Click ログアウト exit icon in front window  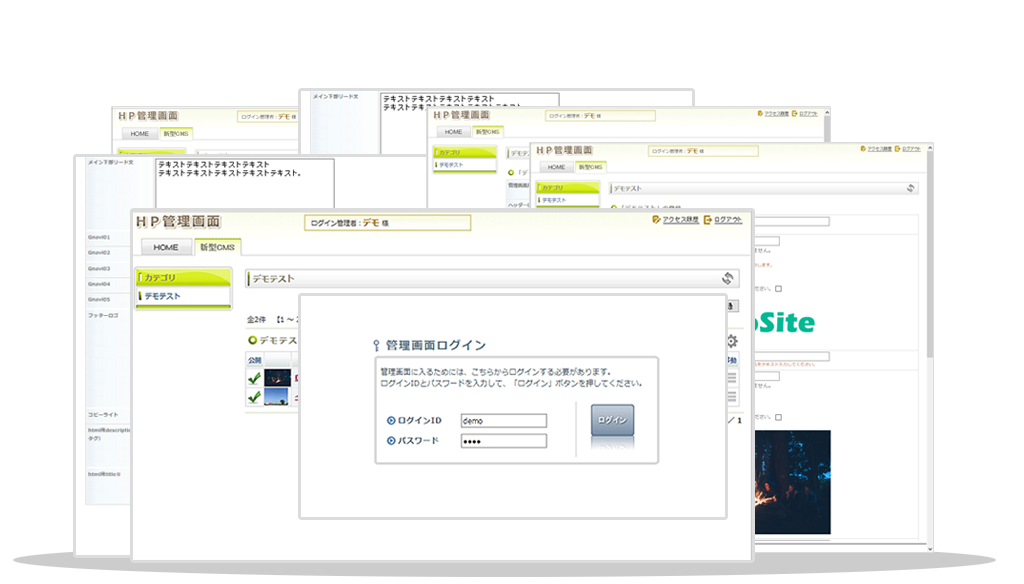click(x=707, y=220)
